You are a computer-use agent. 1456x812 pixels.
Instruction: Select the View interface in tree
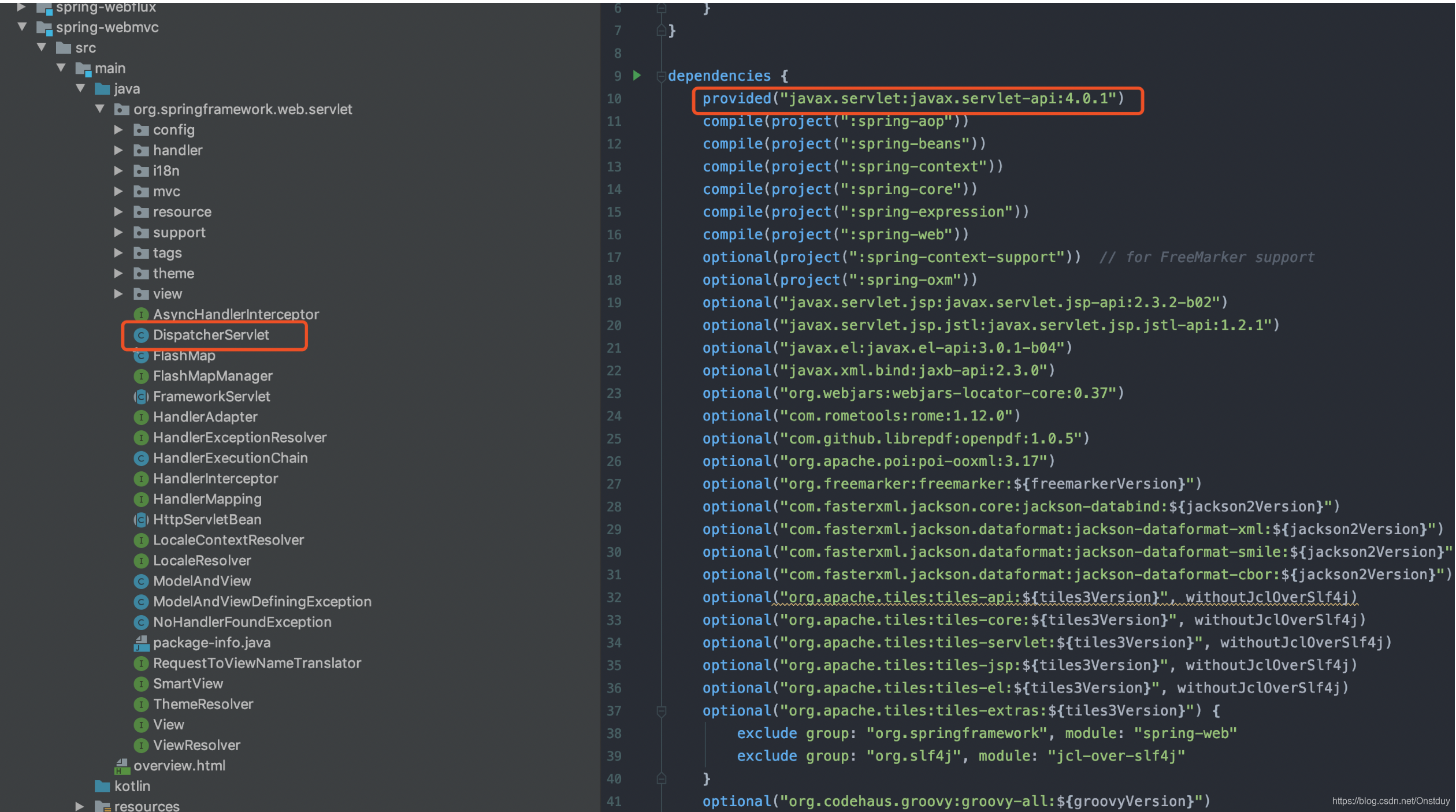click(168, 724)
